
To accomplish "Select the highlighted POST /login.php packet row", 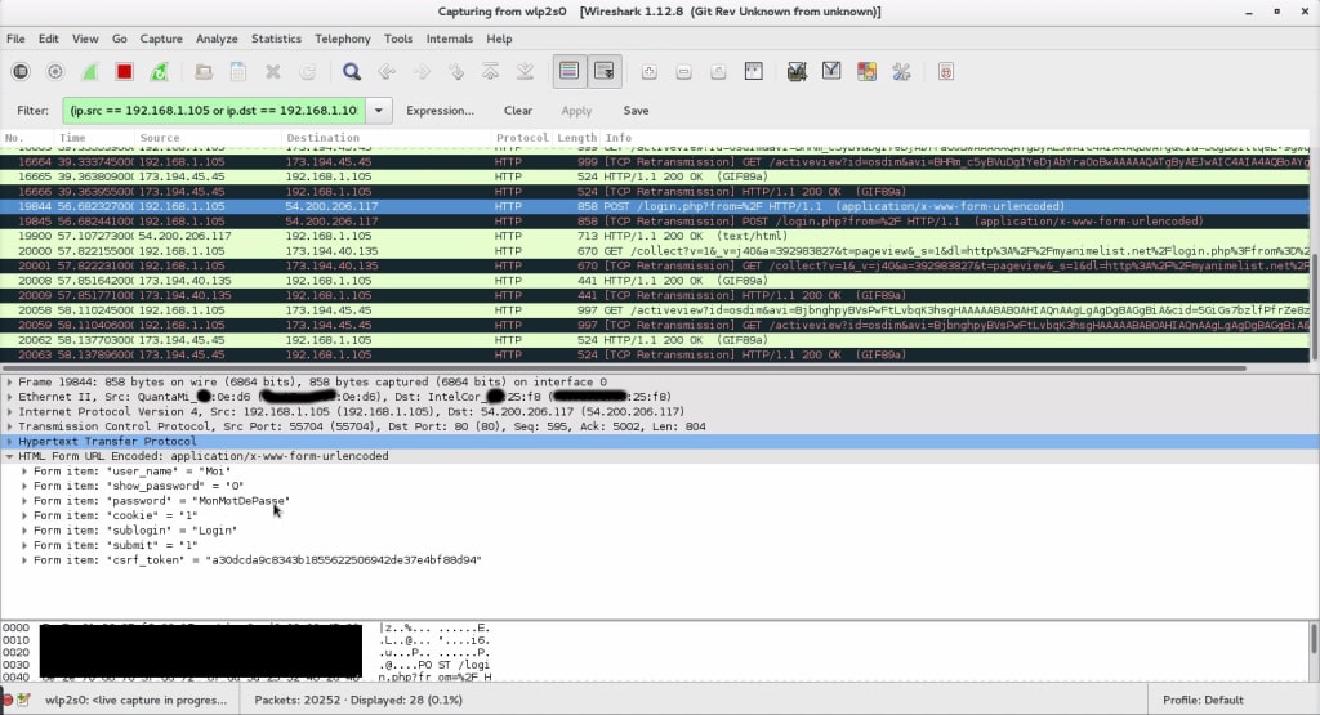I will tap(400, 206).
